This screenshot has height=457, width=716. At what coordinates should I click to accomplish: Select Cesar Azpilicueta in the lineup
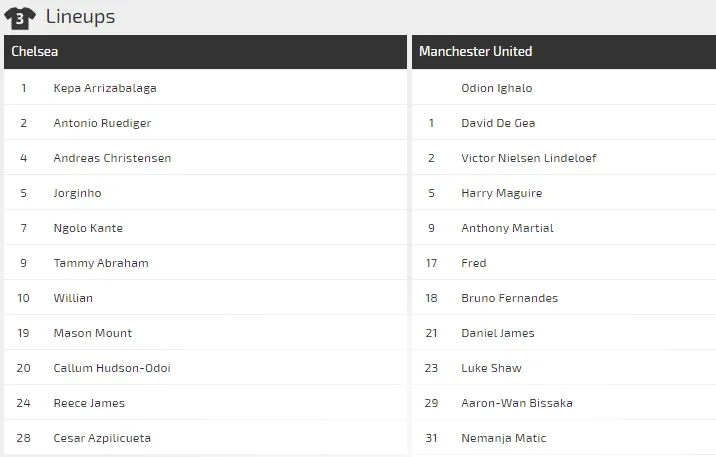tap(102, 438)
